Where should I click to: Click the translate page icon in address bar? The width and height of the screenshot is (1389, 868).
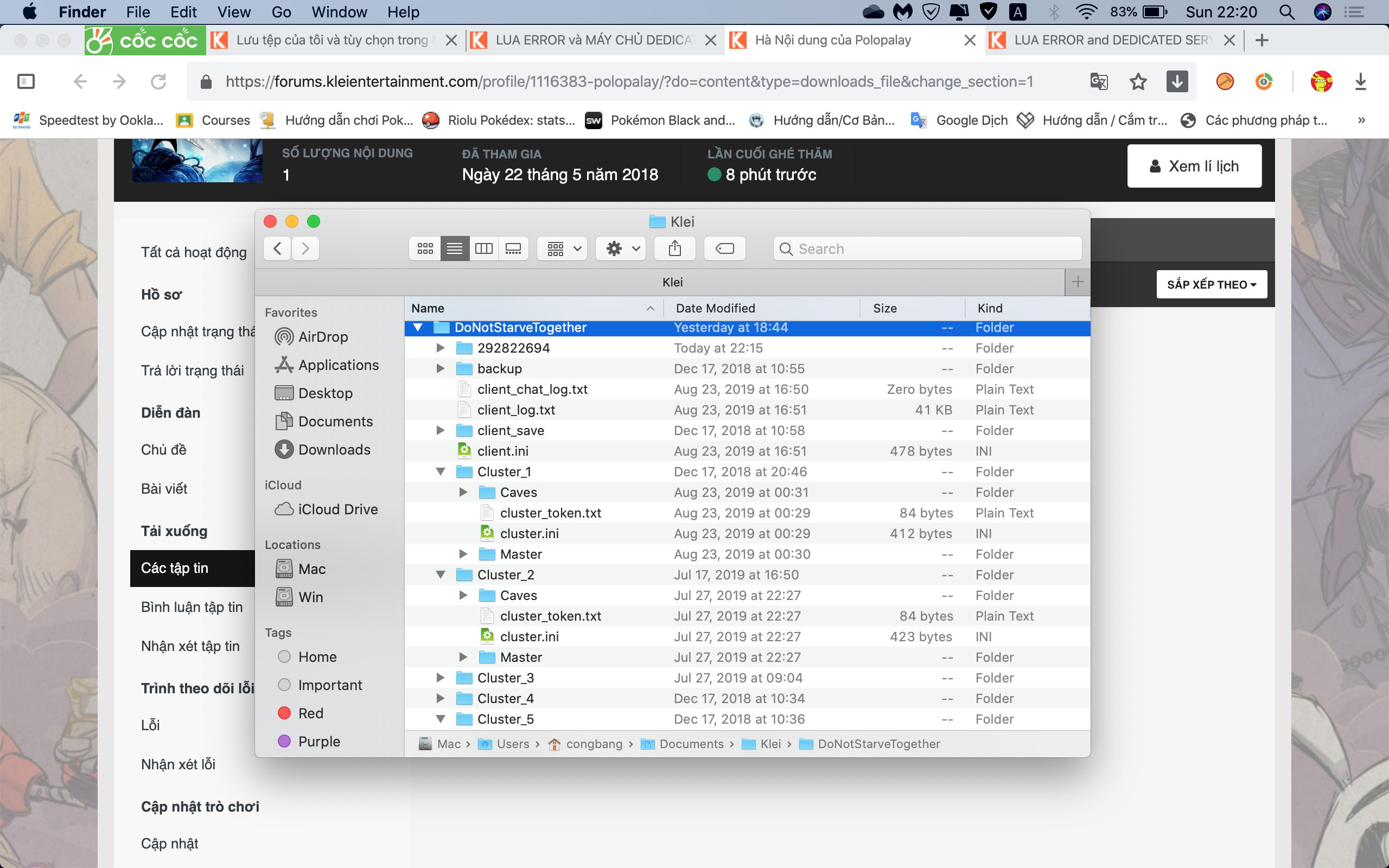point(1099,82)
